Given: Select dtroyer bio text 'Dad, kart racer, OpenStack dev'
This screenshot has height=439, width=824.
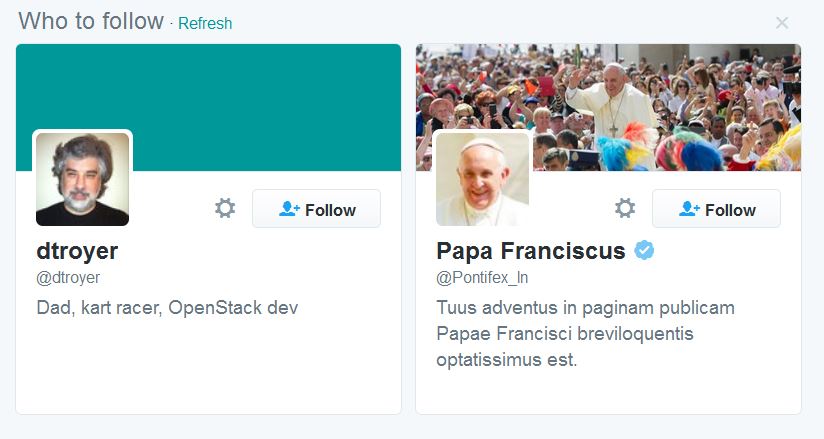Looking at the screenshot, I should click(x=167, y=308).
